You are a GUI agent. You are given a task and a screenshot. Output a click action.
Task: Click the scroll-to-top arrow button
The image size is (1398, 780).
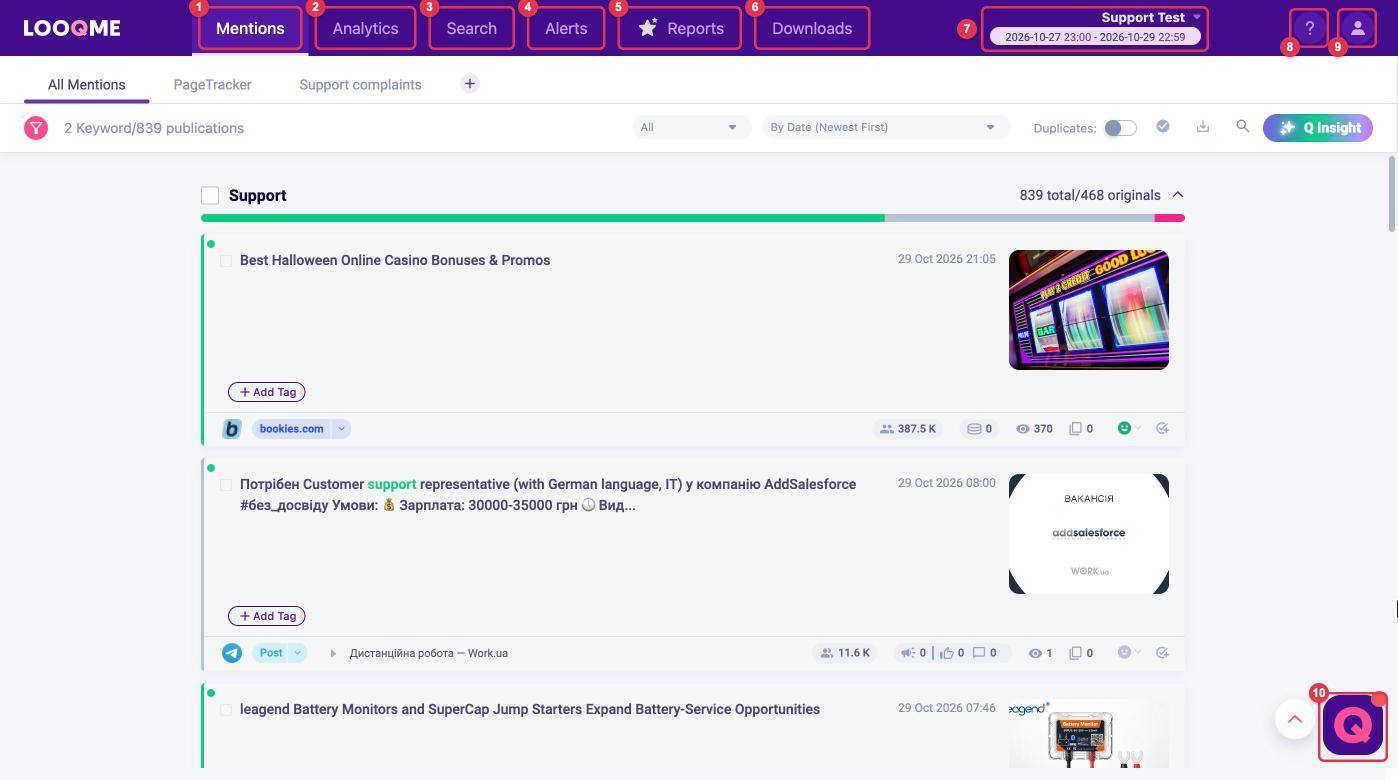[1295, 719]
